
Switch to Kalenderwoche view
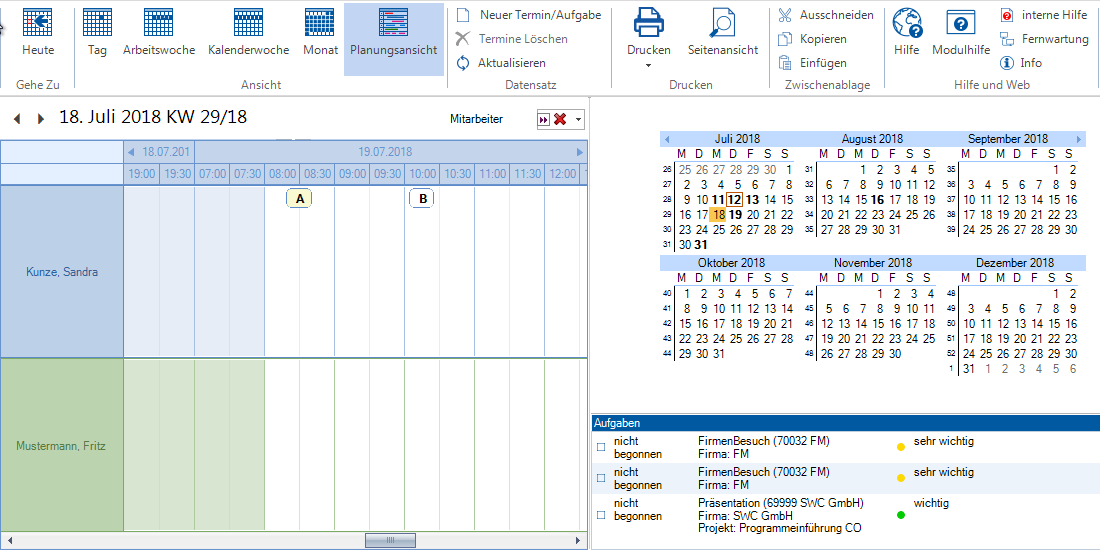click(x=248, y=23)
